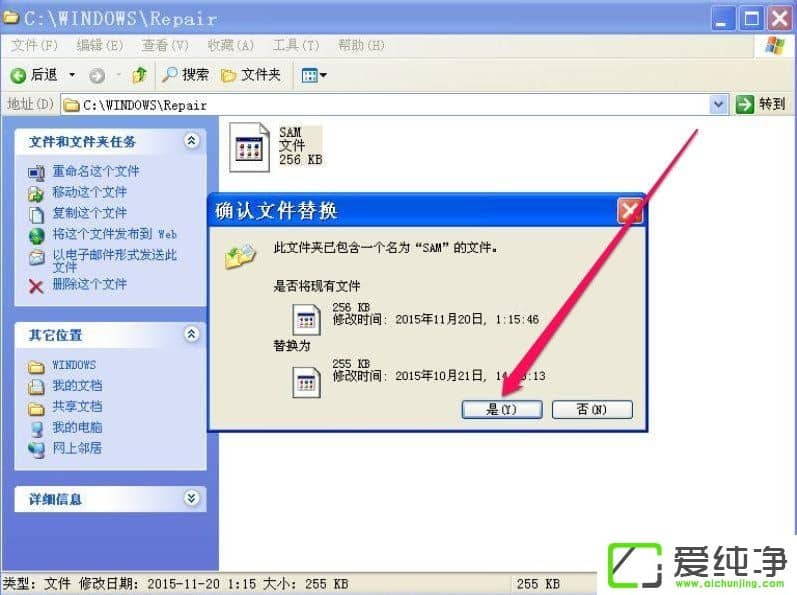Expand the address bar dropdown

coord(718,104)
